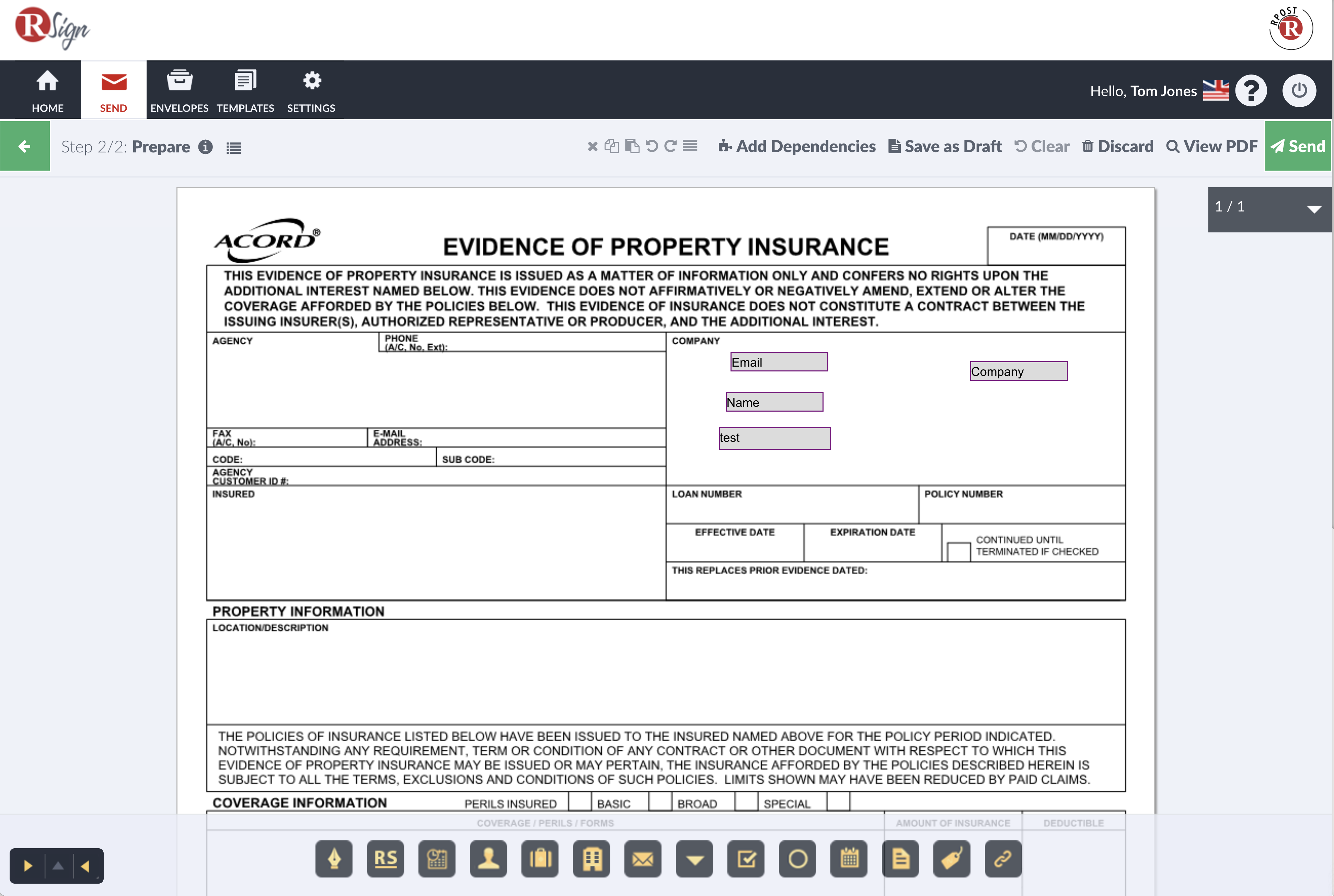The height and width of the screenshot is (896, 1334).
Task: Open the list icon beside Step 2/2
Action: (234, 148)
